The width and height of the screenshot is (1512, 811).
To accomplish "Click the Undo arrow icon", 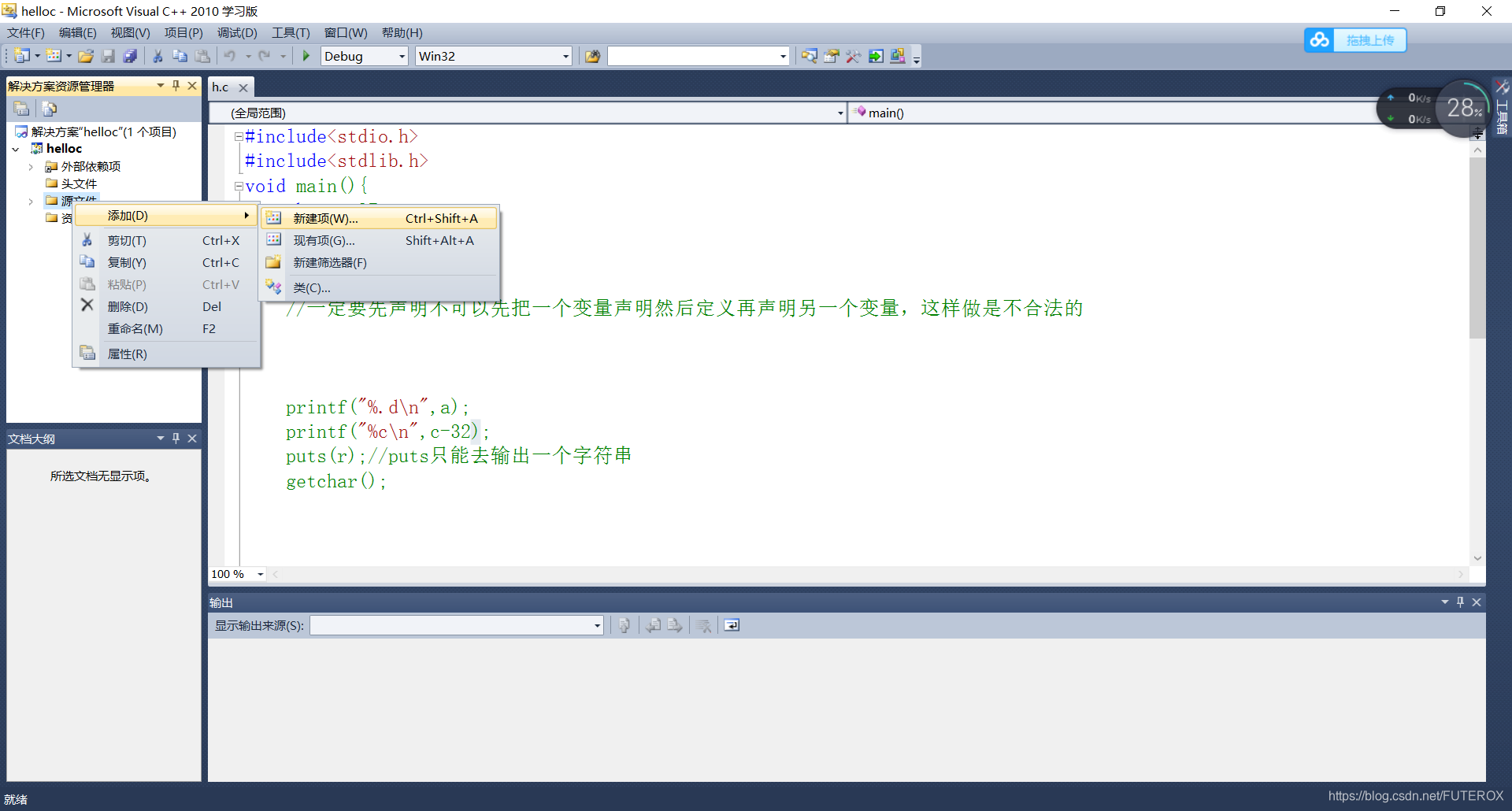I will point(230,56).
